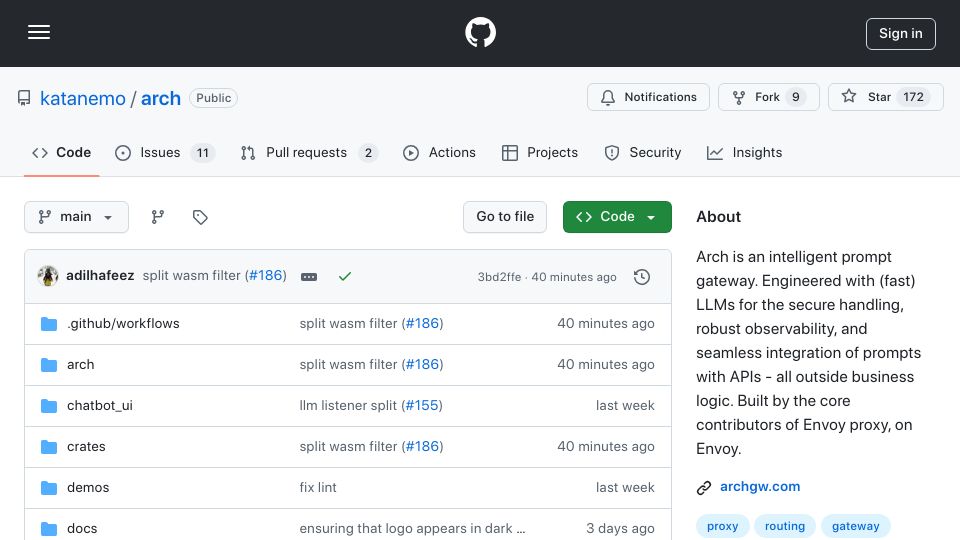Open the Insights tab

click(744, 152)
